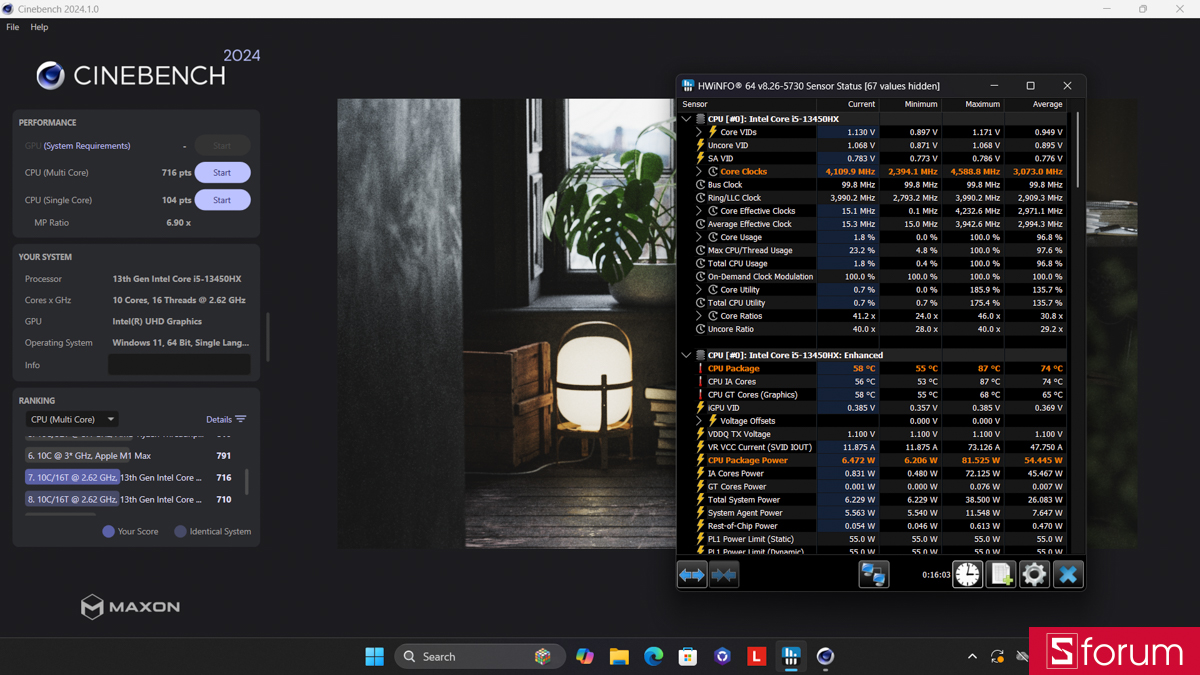1200x675 pixels.
Task: Start sensor logging with report page icon
Action: click(1000, 574)
